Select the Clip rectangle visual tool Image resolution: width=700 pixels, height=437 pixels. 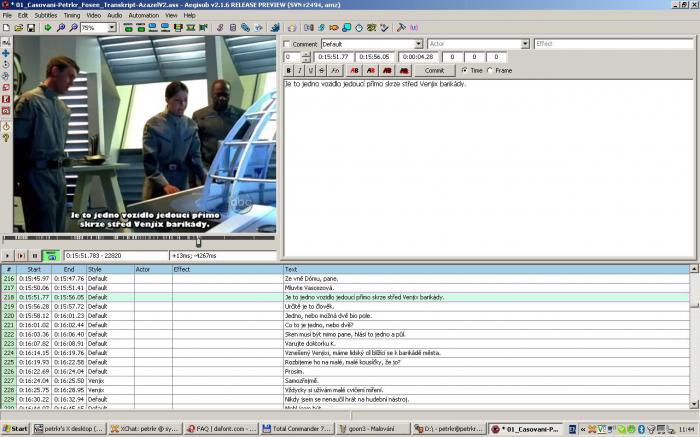tap(6, 99)
